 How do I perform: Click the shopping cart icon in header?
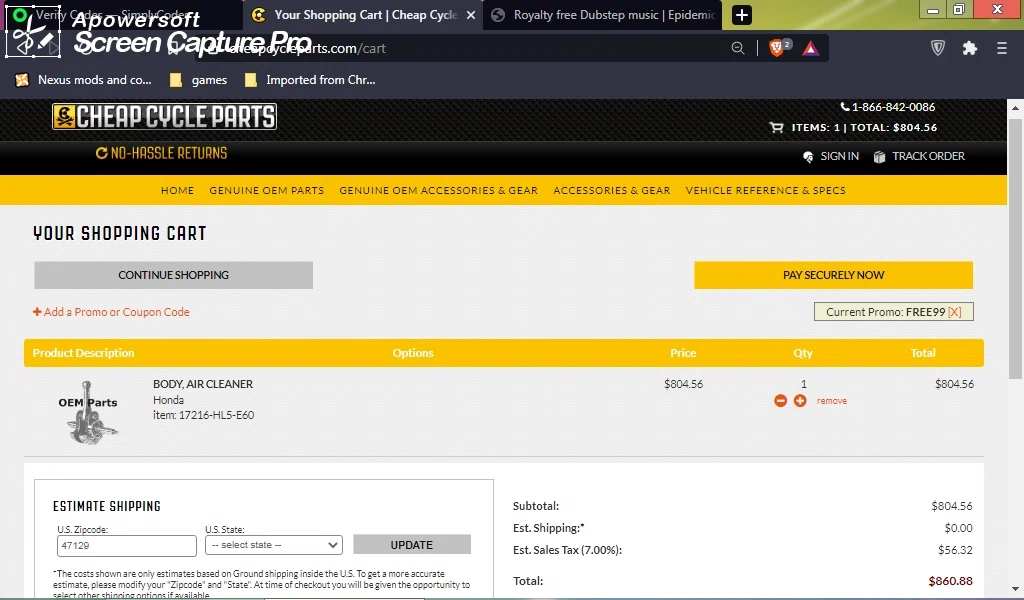[x=776, y=127]
